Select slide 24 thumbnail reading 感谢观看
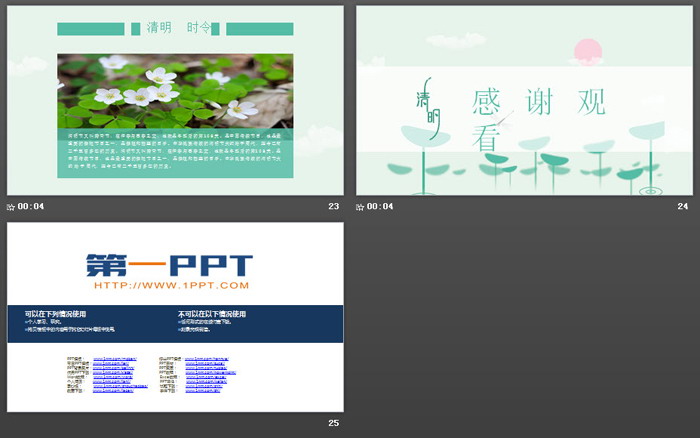The image size is (700, 438). click(x=525, y=100)
